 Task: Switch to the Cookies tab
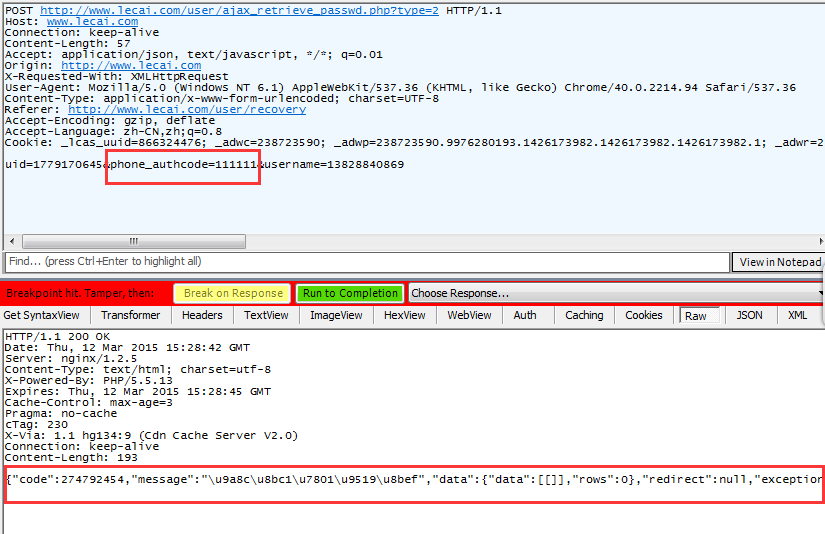point(644,315)
